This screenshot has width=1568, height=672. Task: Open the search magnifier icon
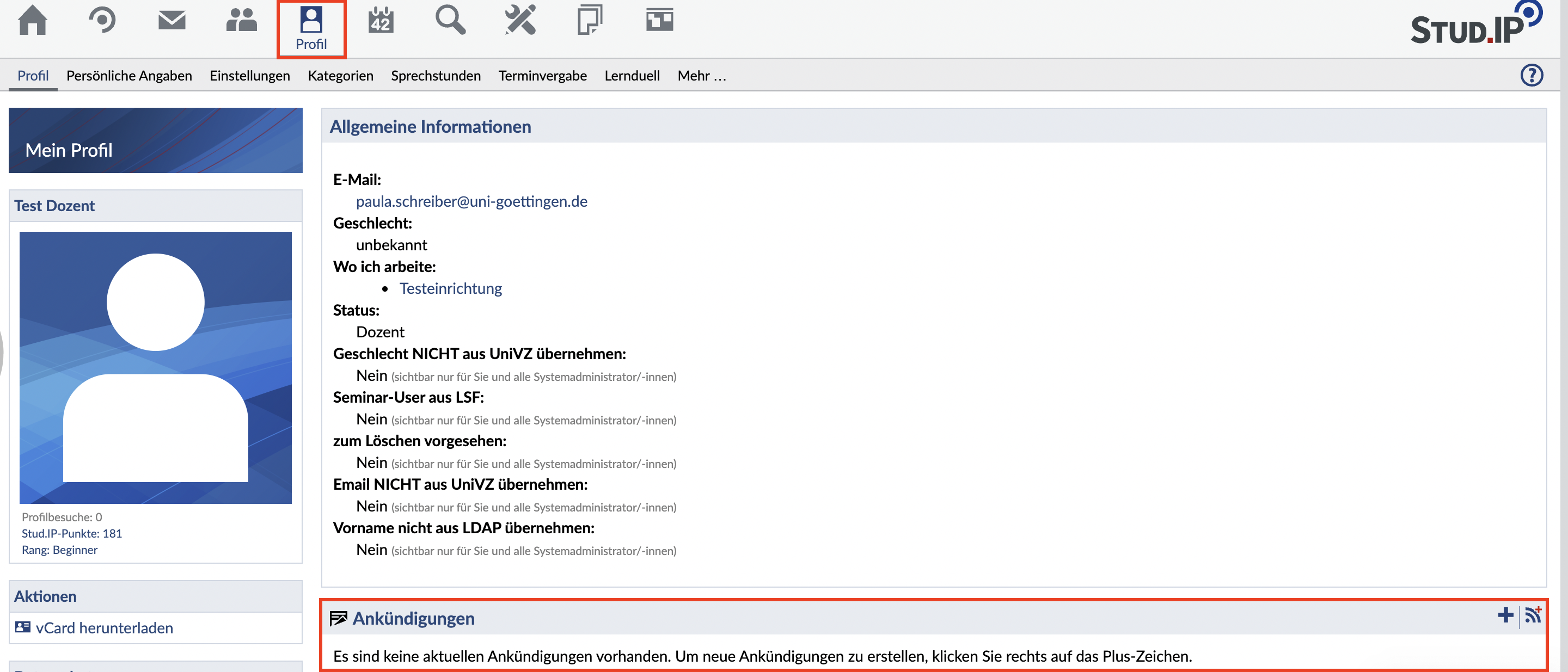[450, 21]
